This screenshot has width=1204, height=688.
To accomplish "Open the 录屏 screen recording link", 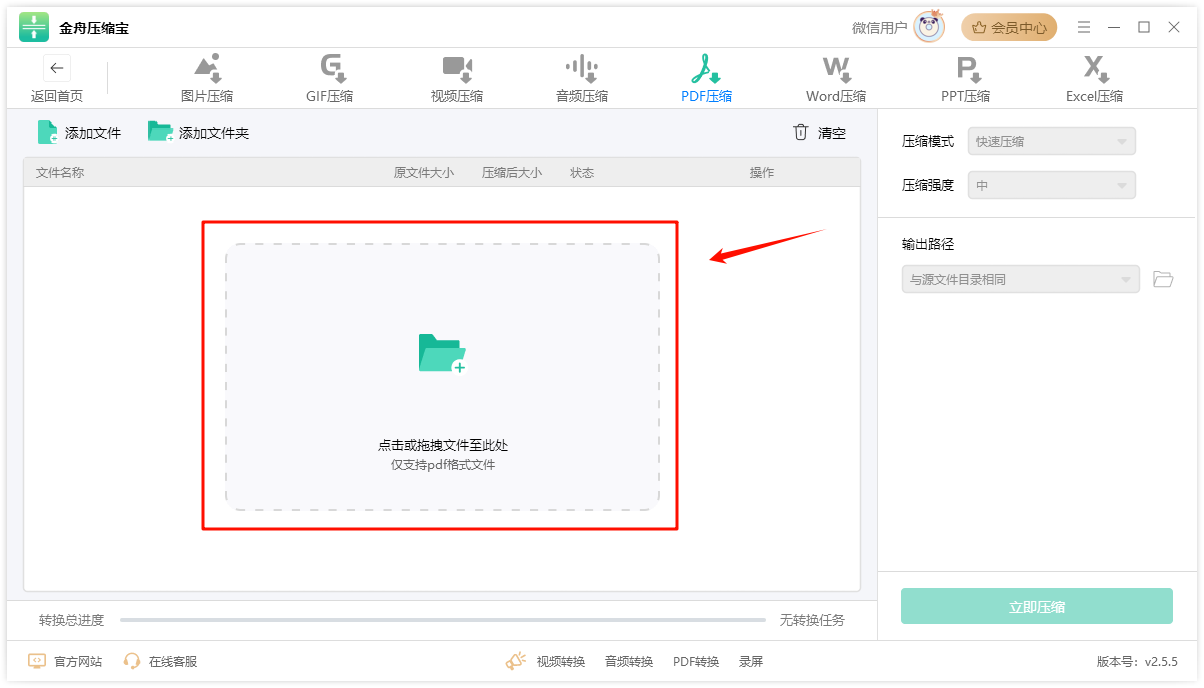I will pyautogui.click(x=751, y=662).
